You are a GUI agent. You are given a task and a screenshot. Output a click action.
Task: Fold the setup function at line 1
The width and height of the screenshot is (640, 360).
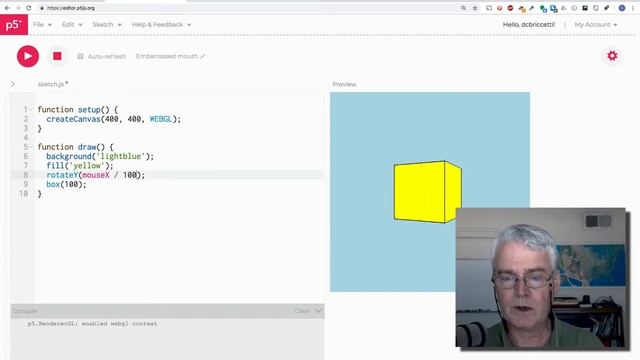pyautogui.click(x=31, y=109)
